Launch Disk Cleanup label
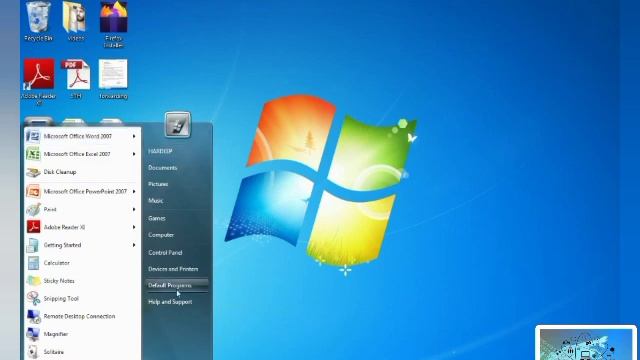The image size is (640, 360). [60, 172]
